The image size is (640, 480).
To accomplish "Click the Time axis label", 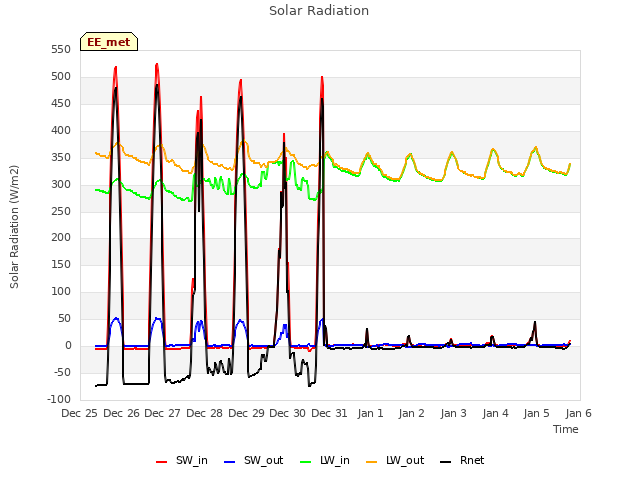I will pyautogui.click(x=566, y=429).
